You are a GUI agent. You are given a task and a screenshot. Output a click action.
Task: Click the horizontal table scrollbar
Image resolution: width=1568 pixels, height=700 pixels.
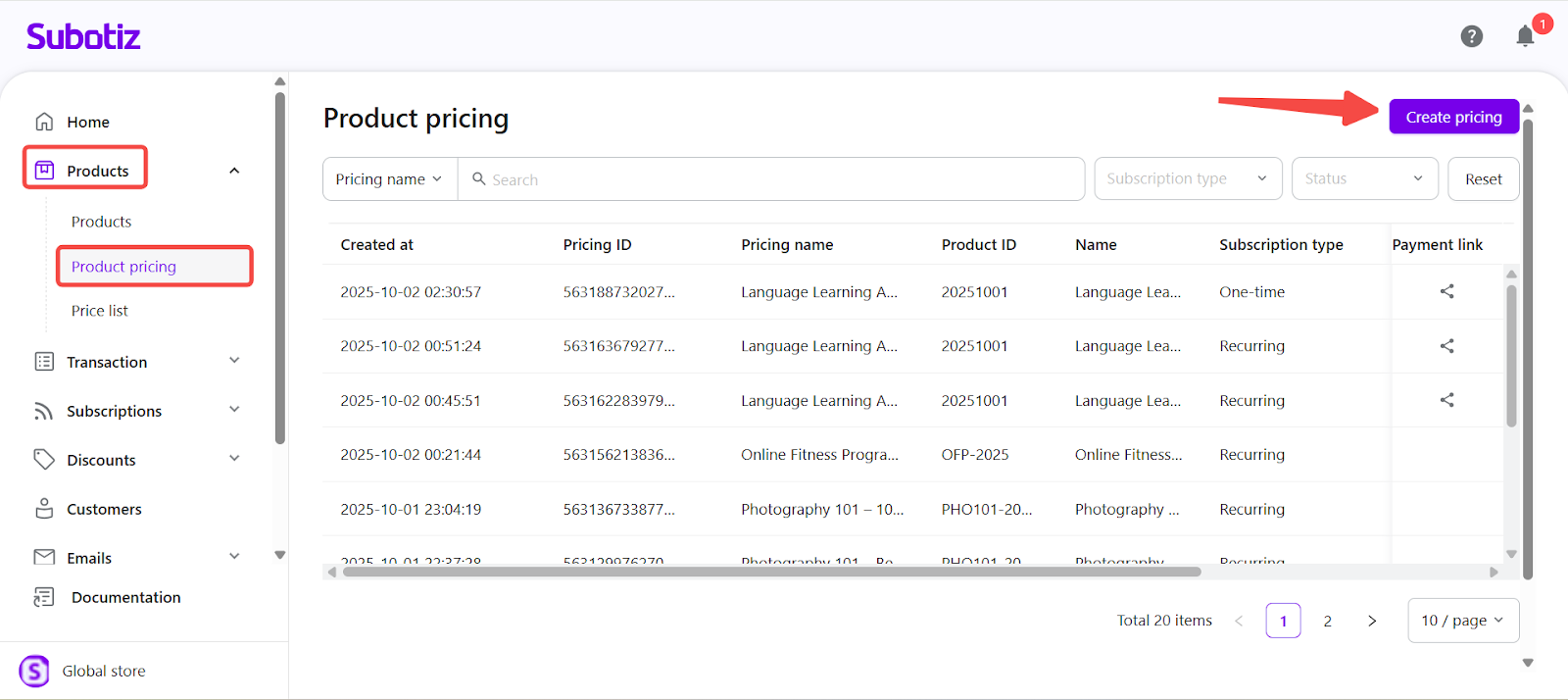click(771, 572)
